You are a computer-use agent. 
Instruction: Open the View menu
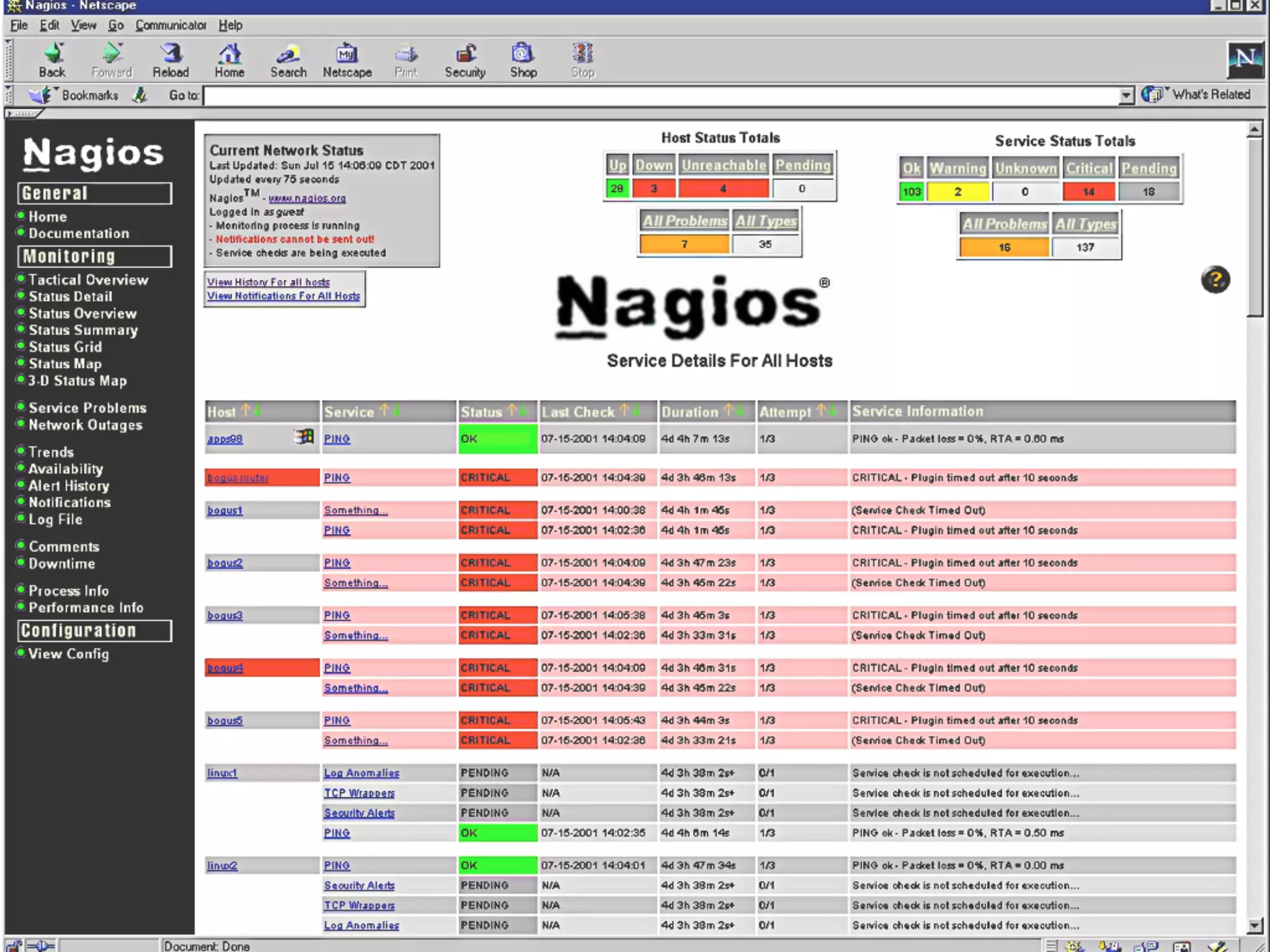[x=83, y=25]
